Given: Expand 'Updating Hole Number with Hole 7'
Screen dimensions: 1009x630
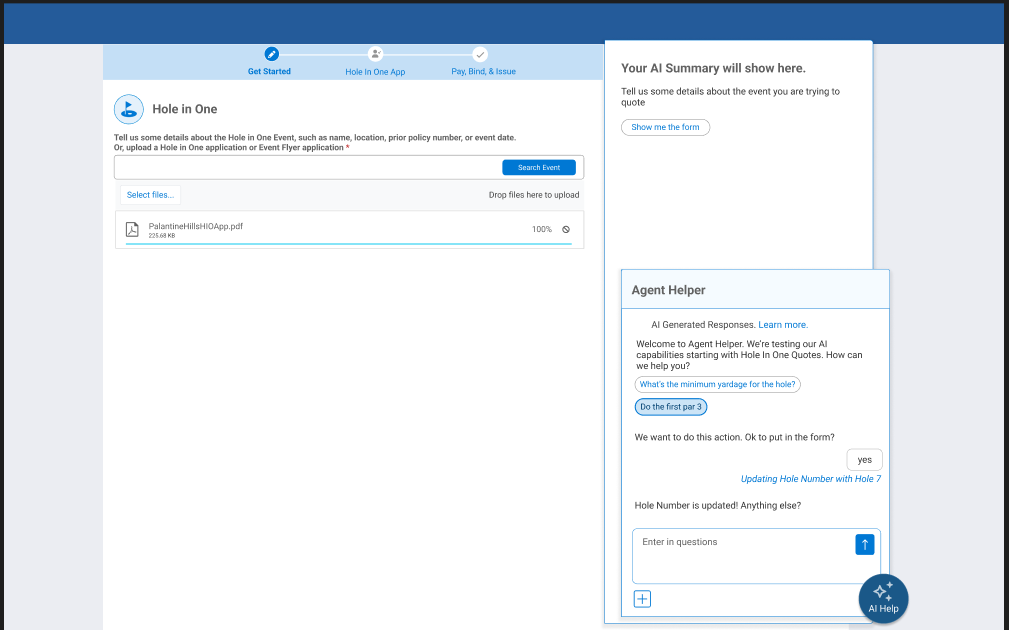Looking at the screenshot, I should pyautogui.click(x=810, y=478).
